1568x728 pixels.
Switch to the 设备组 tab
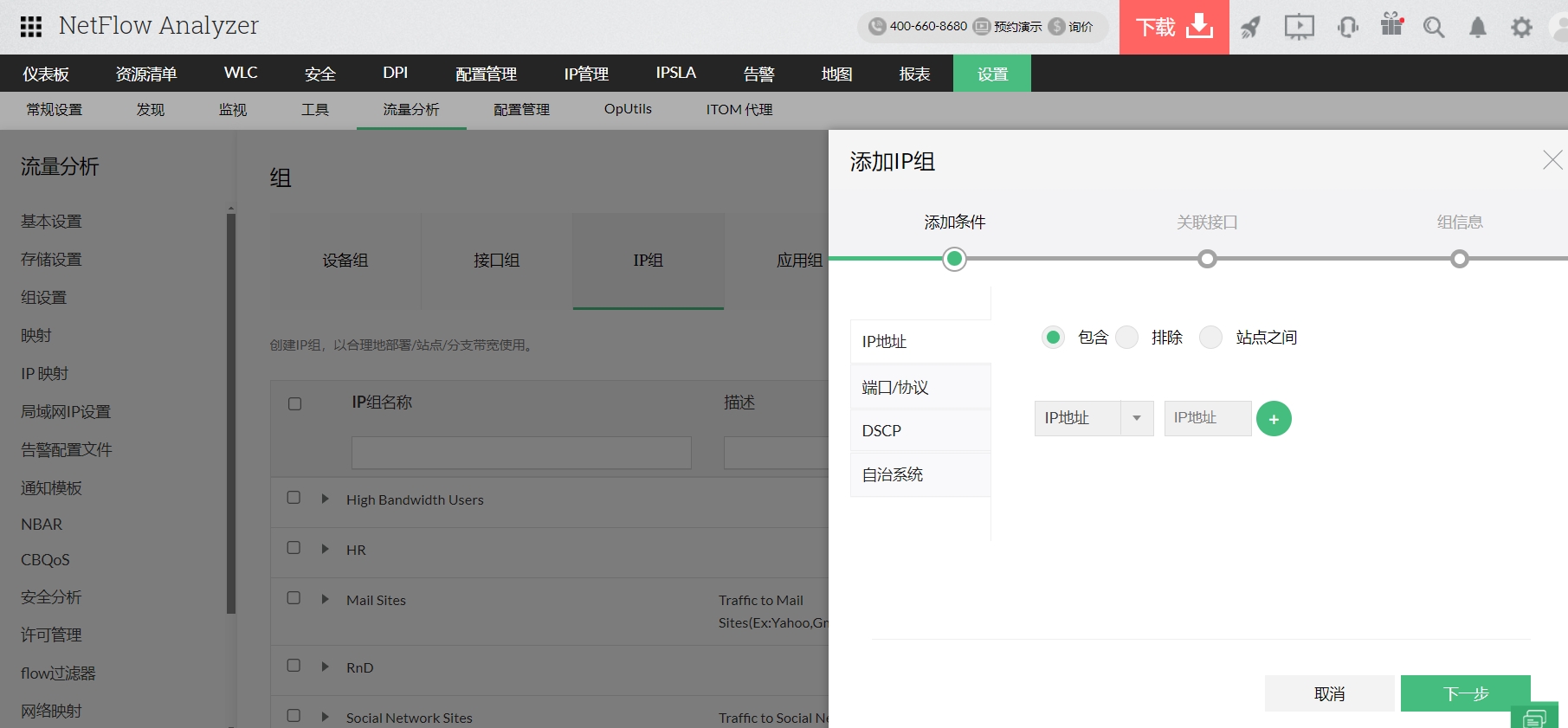click(x=345, y=261)
